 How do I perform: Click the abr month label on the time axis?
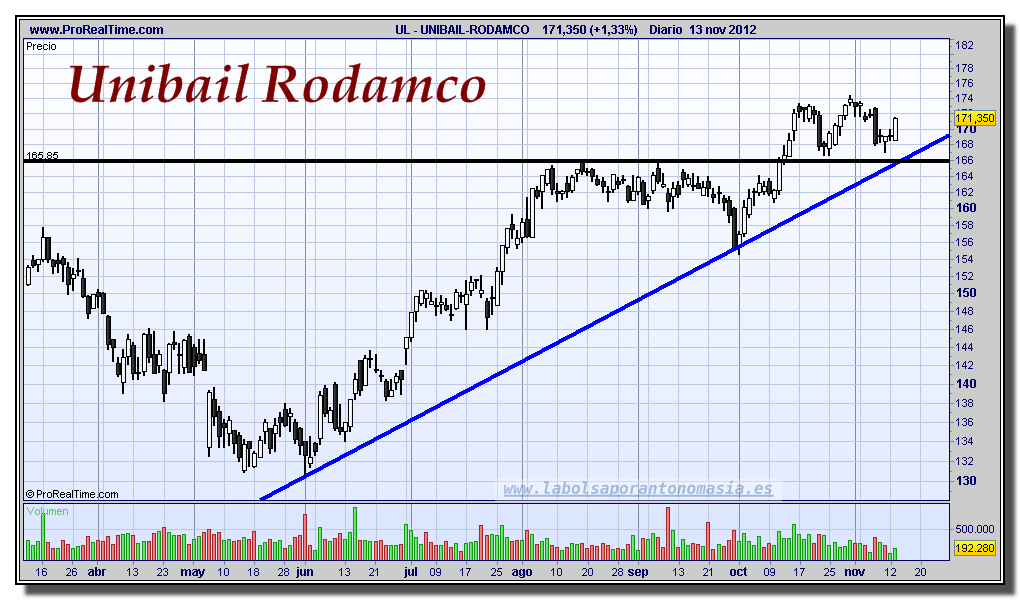pos(96,572)
